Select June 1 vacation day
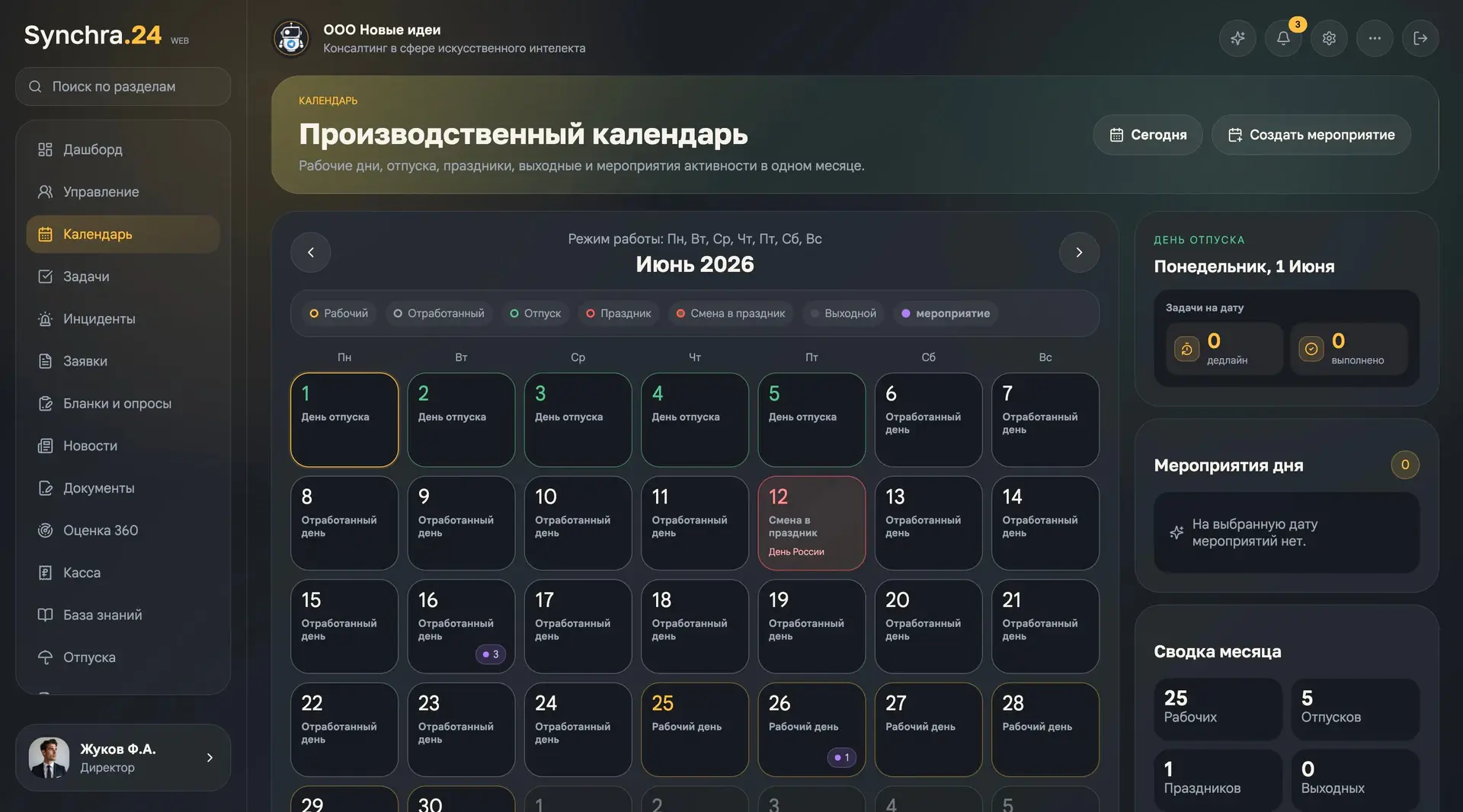 pyautogui.click(x=344, y=420)
